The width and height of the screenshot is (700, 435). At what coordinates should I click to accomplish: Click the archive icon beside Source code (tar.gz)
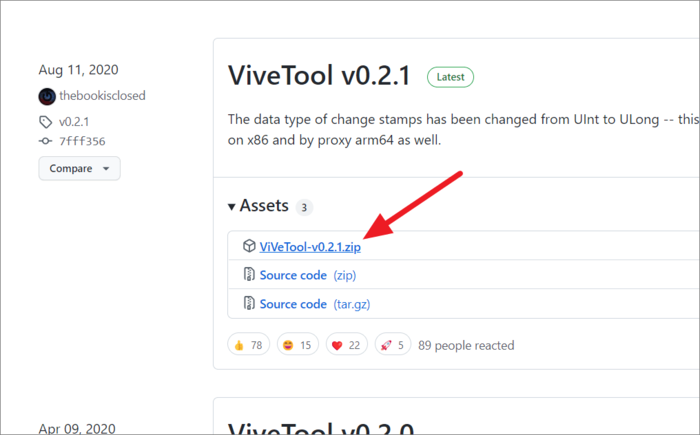pos(249,303)
